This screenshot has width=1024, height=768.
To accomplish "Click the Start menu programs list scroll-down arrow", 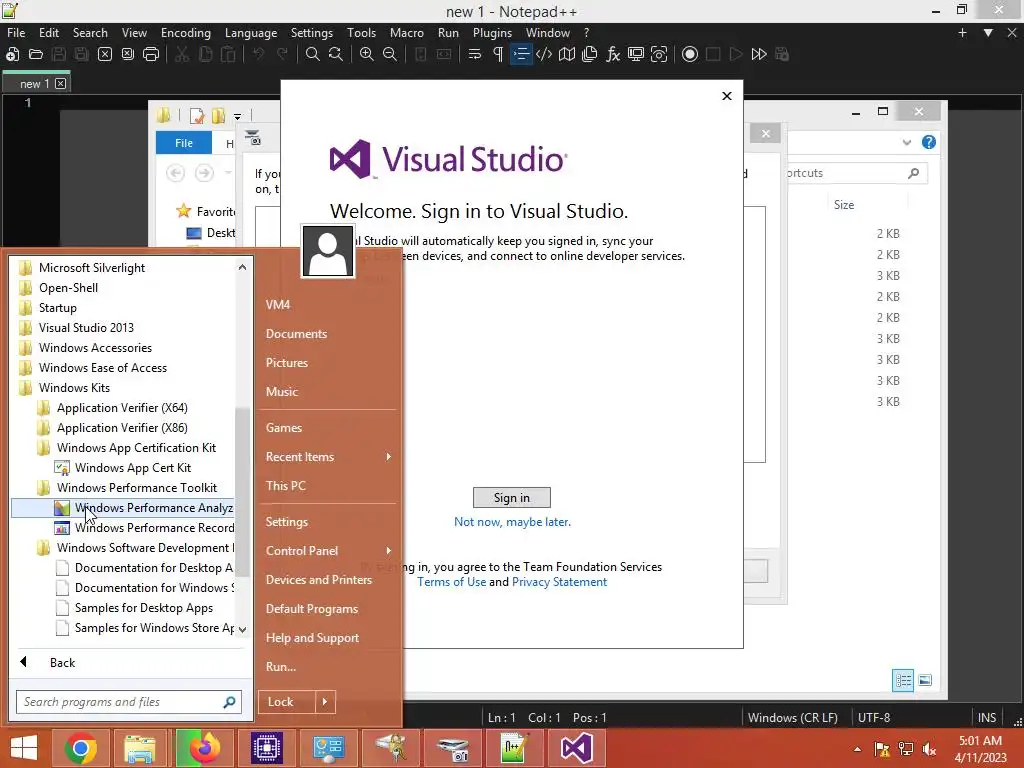I will (x=242, y=630).
